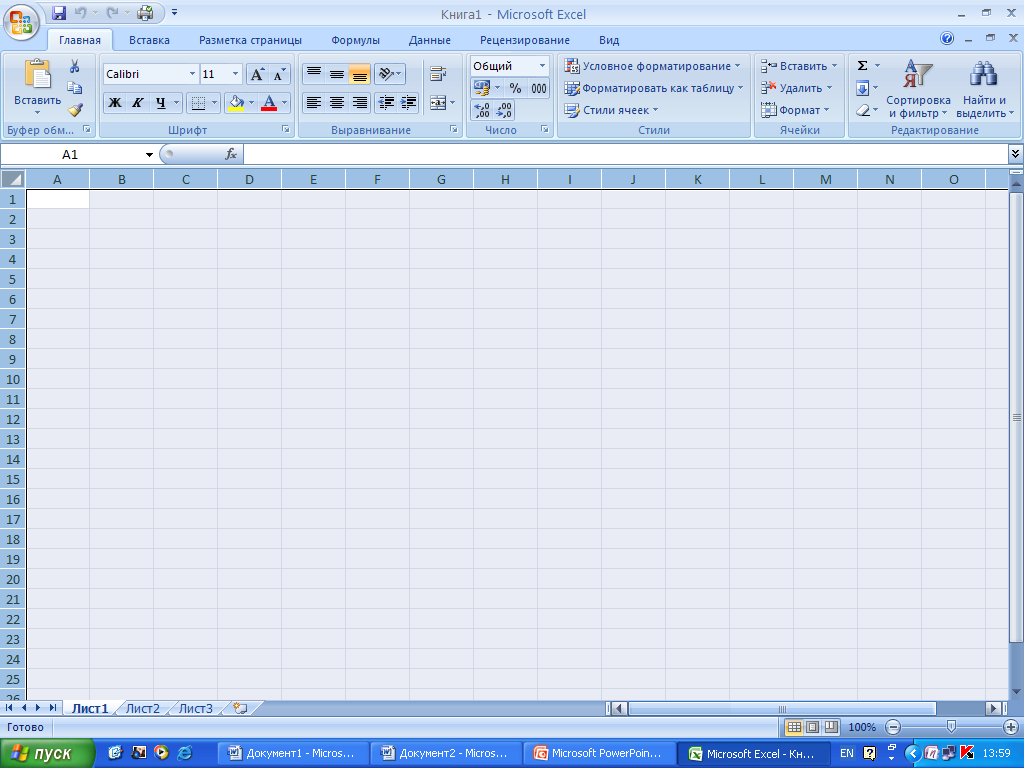Copy selection with the copy icon
1024x768 pixels.
click(74, 88)
